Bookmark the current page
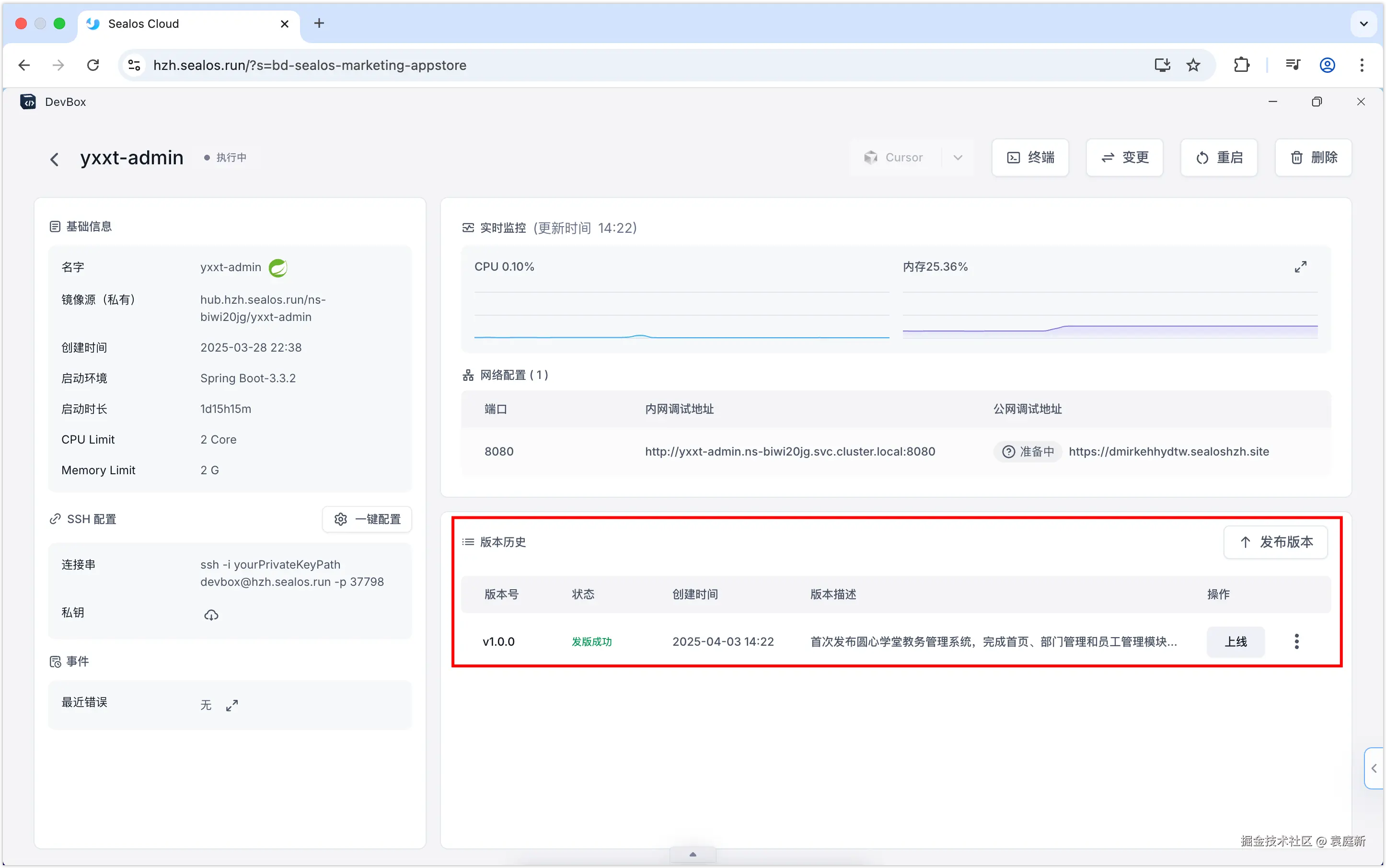 point(1193,65)
